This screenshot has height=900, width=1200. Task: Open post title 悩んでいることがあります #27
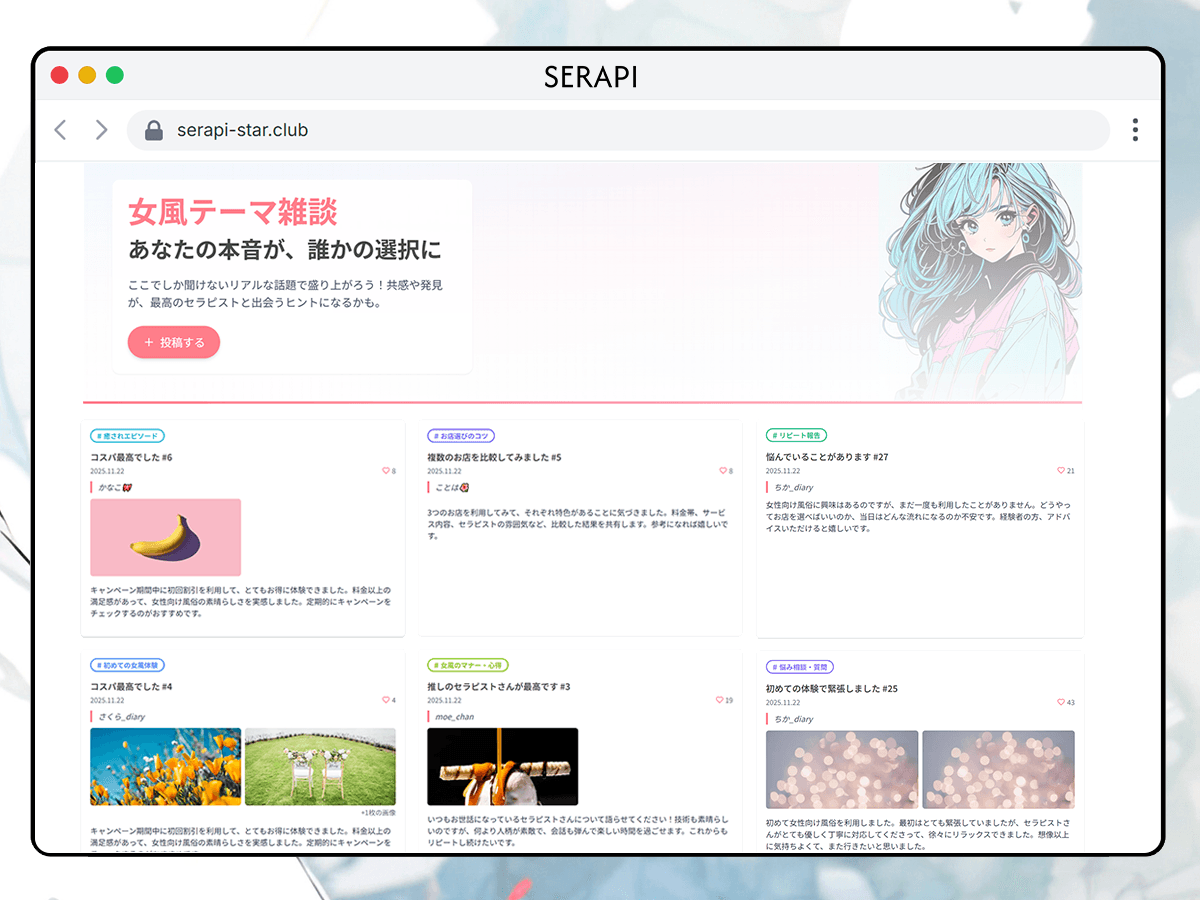click(x=827, y=457)
